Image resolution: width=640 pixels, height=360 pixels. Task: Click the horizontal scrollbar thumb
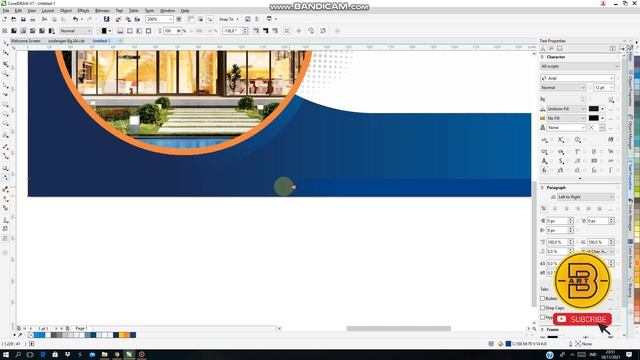pyautogui.click(x=399, y=329)
